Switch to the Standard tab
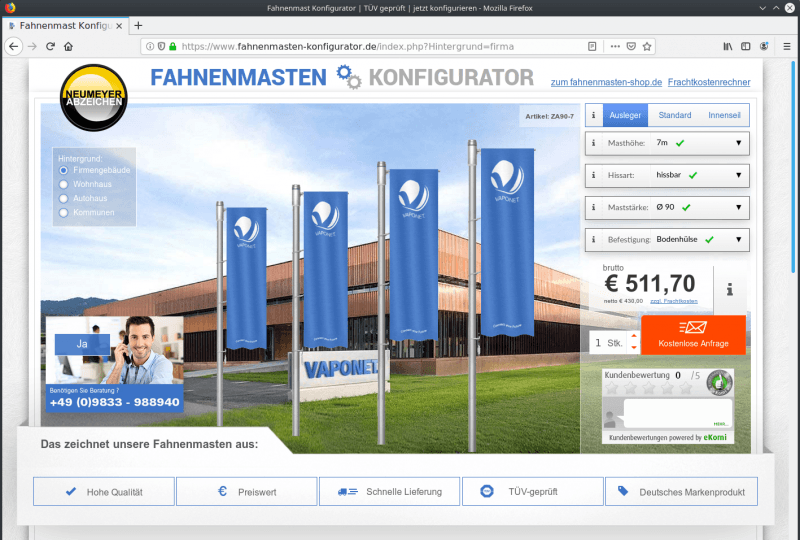This screenshot has height=540, width=800. click(674, 115)
